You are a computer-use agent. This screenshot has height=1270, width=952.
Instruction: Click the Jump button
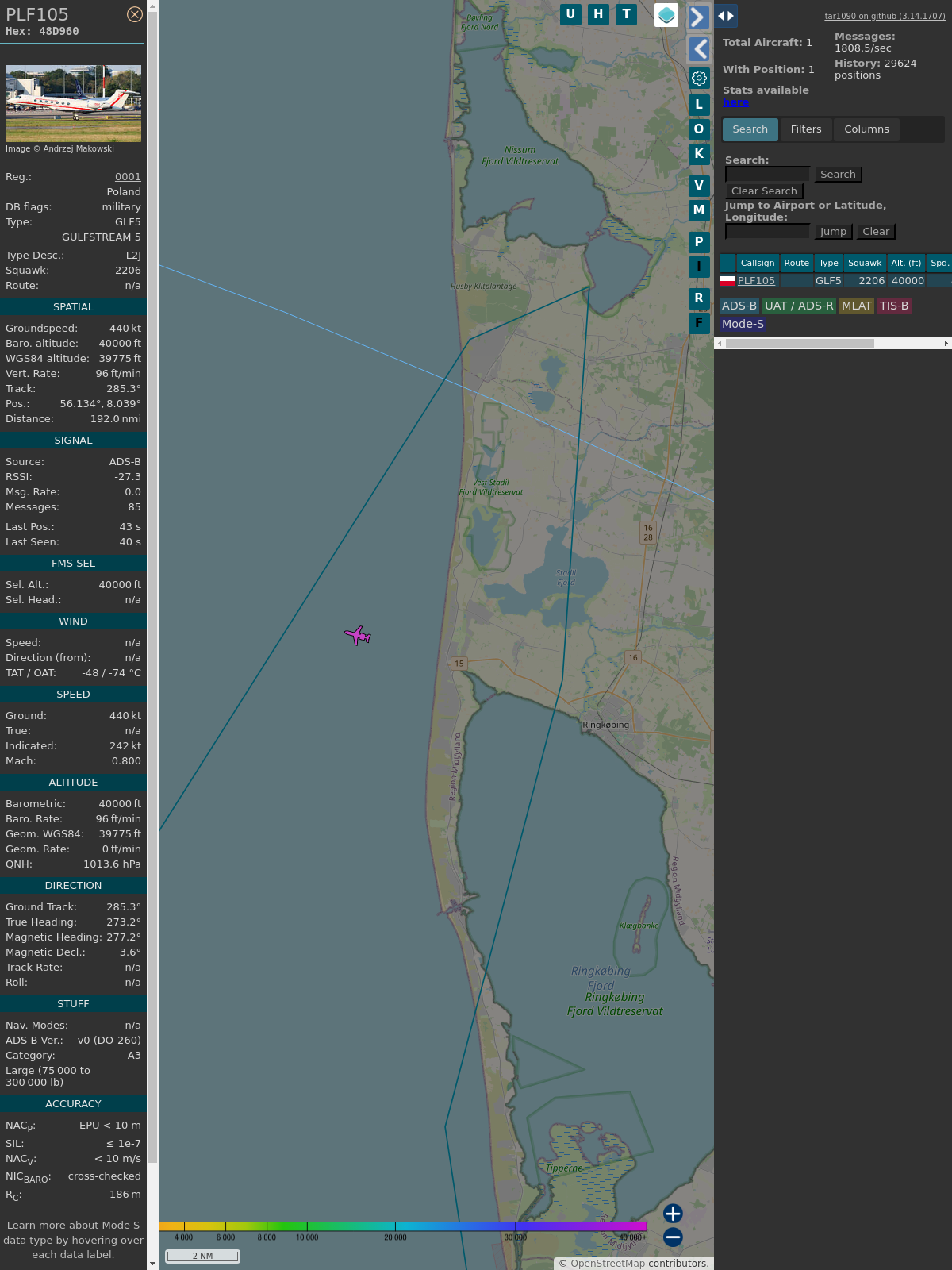pos(833,232)
